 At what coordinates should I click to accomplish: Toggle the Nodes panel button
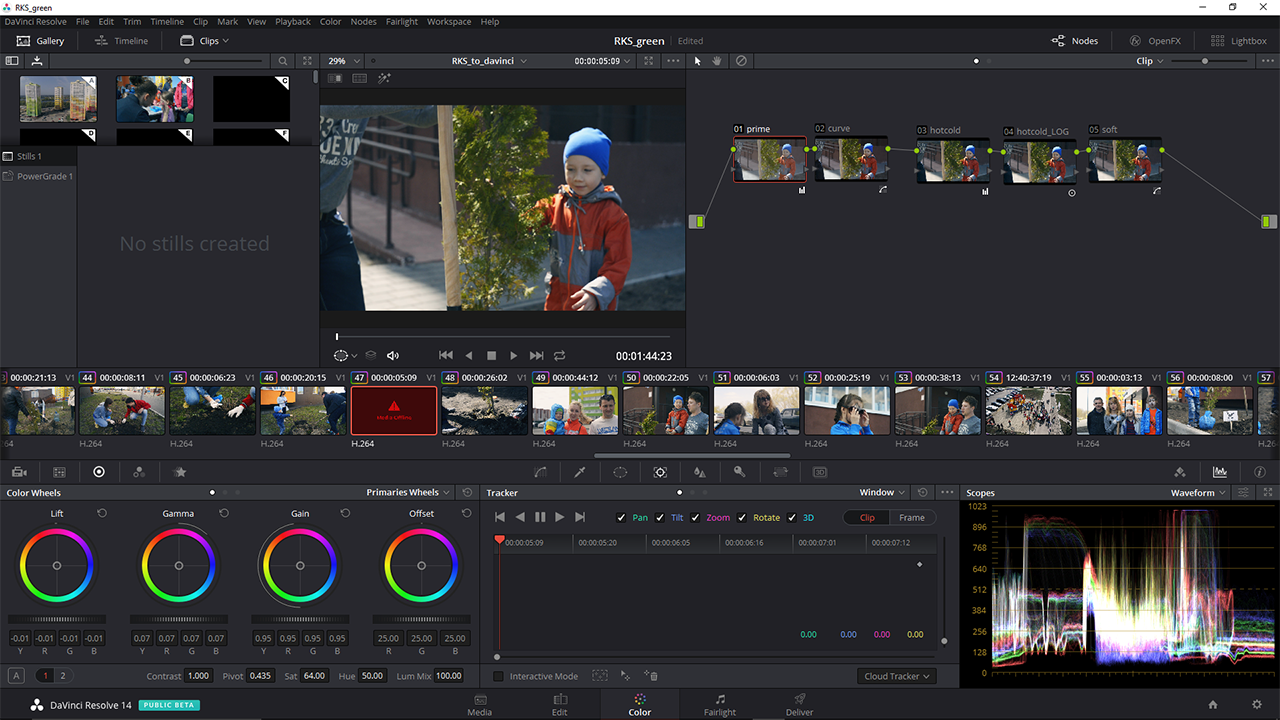coord(1074,41)
